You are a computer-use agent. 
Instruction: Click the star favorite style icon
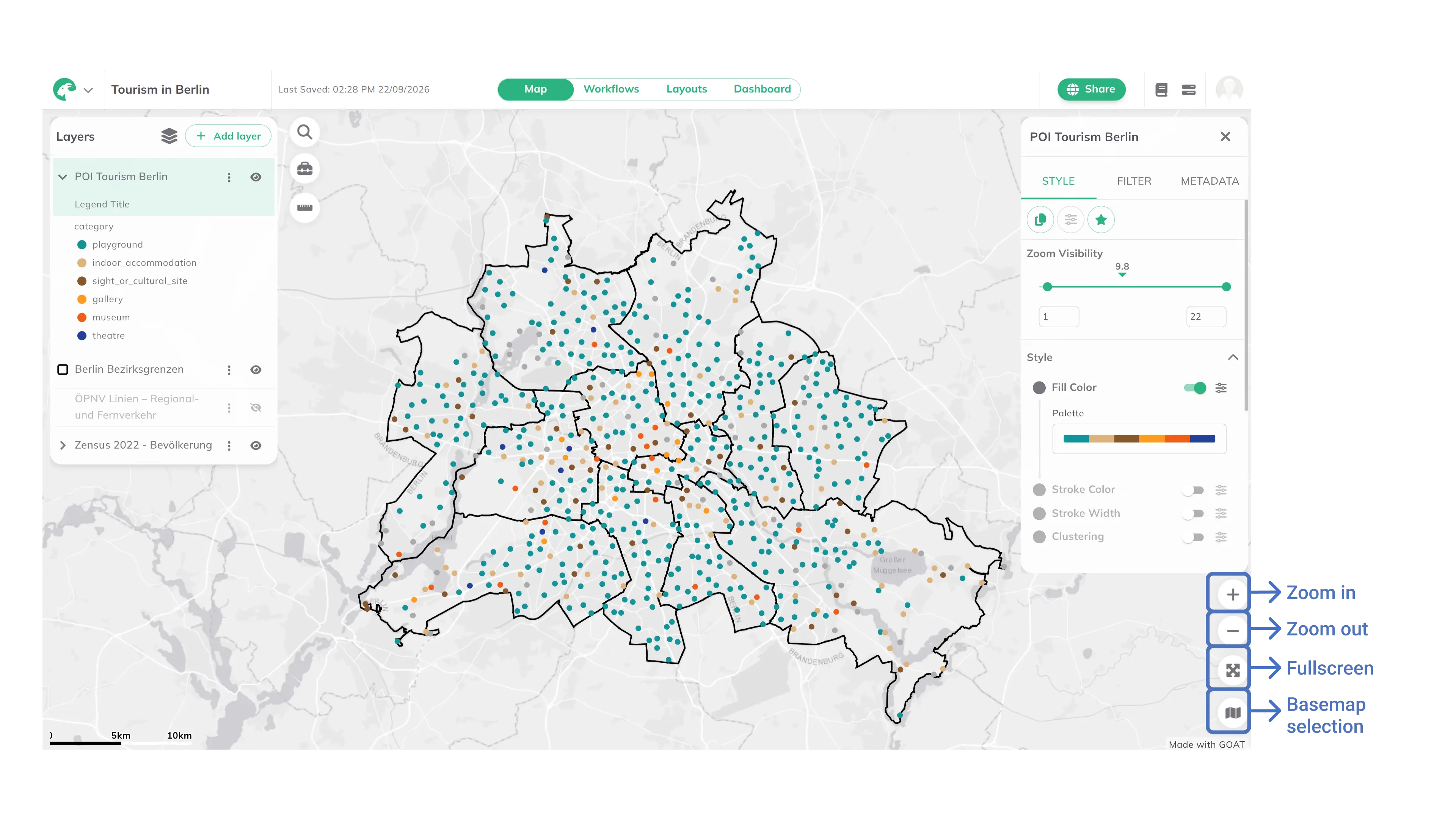tap(1100, 220)
